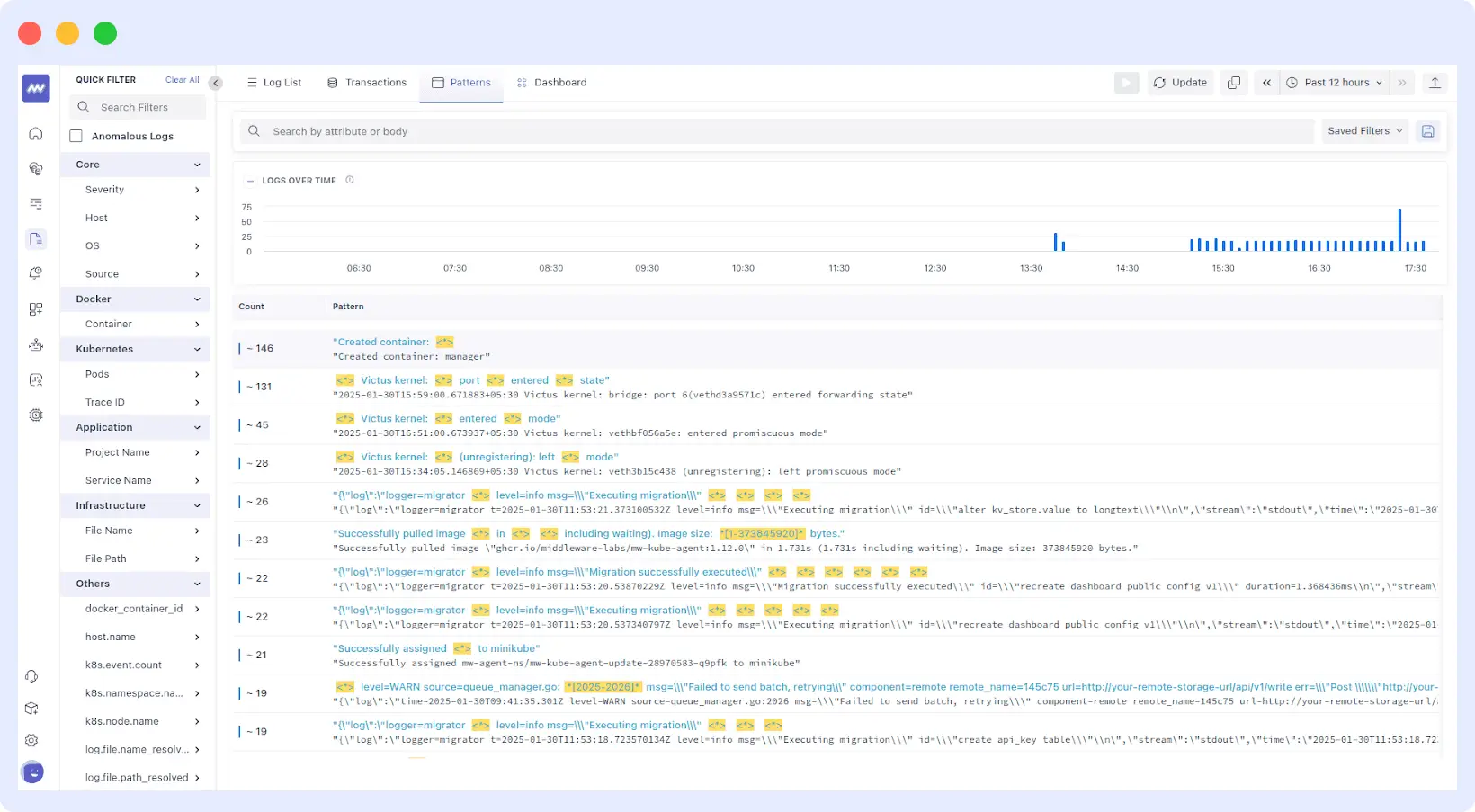The height and width of the screenshot is (812, 1475).
Task: Click the Clear All link
Action: (x=182, y=80)
